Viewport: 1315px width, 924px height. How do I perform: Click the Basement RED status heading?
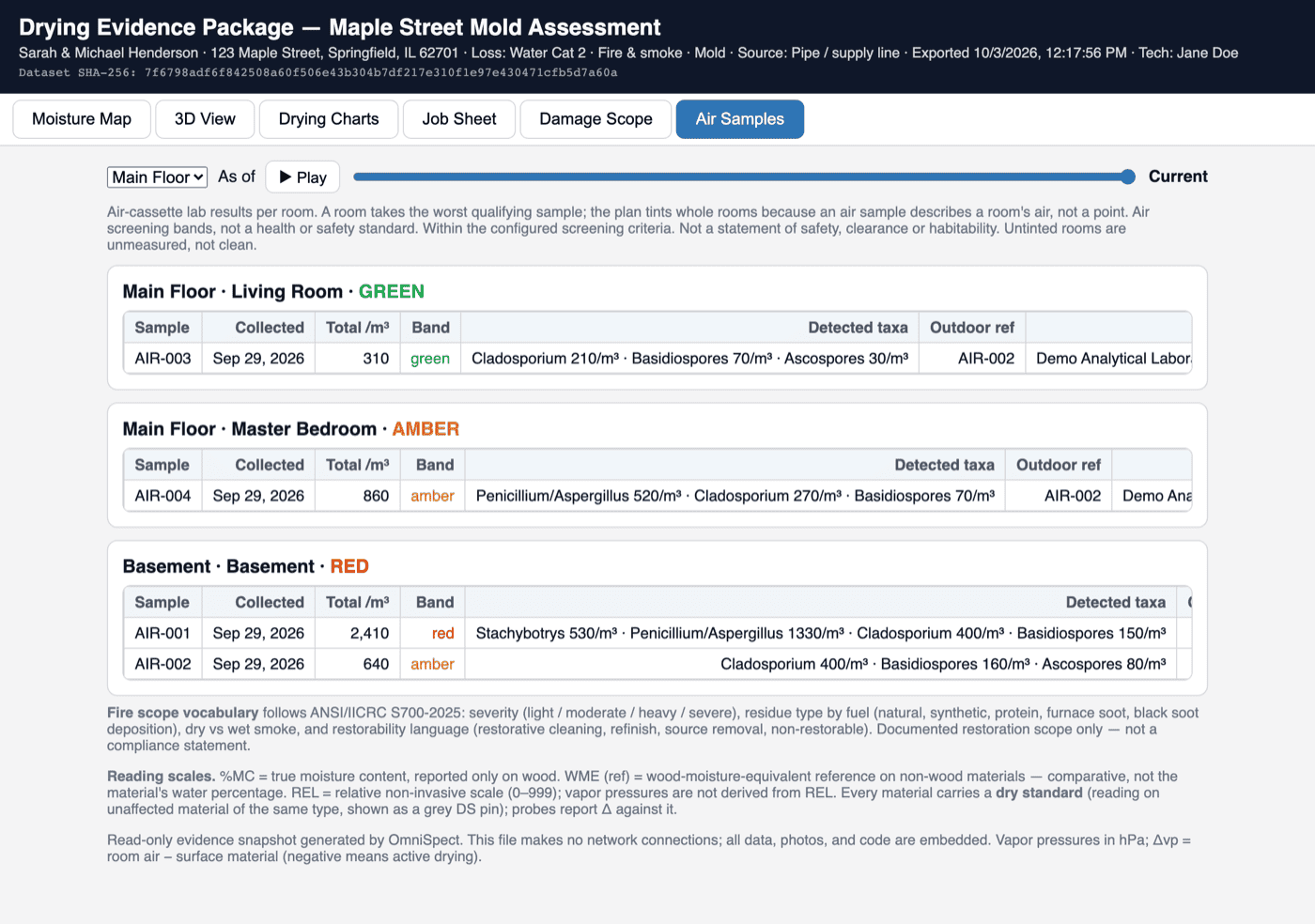pyautogui.click(x=246, y=566)
